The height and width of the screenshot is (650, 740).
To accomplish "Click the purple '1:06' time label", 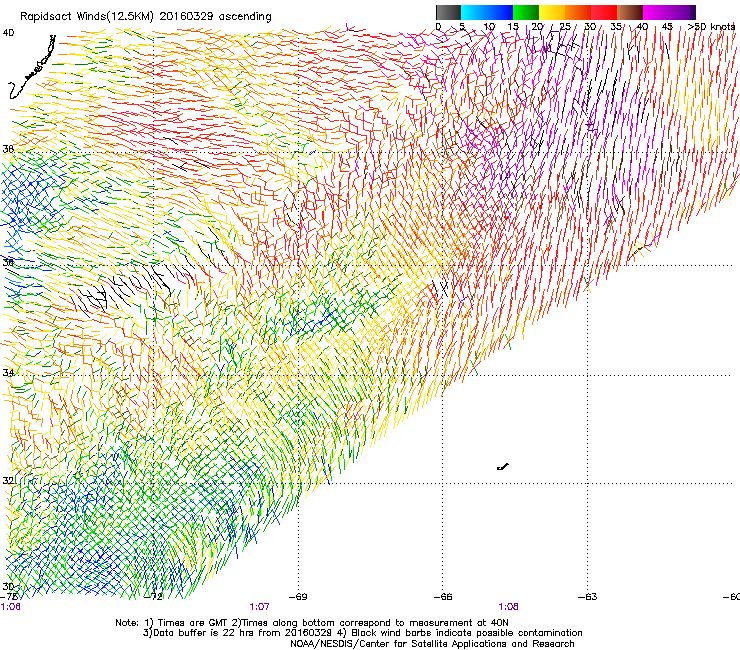I will coord(10,607).
